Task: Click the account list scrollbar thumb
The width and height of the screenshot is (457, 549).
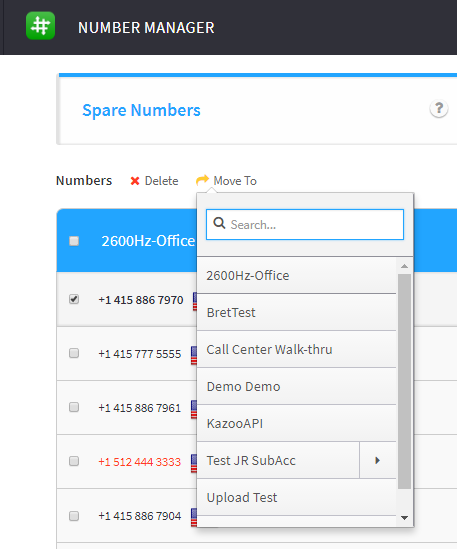Action: pos(404,381)
